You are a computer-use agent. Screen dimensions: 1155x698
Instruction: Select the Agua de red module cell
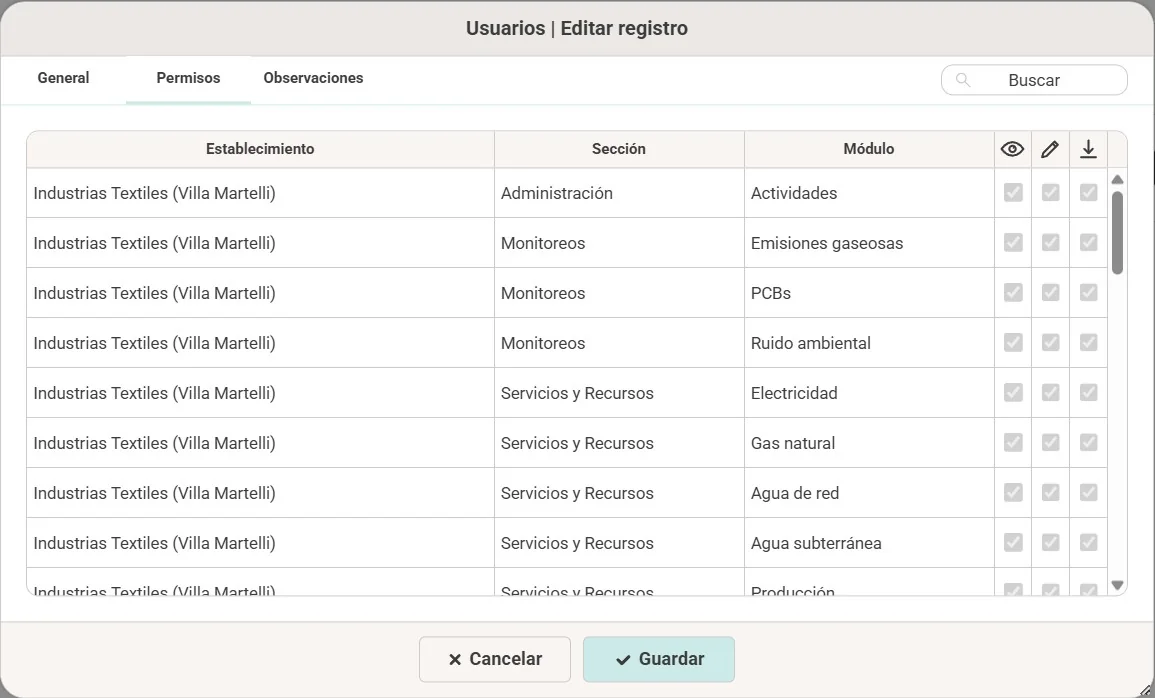869,493
